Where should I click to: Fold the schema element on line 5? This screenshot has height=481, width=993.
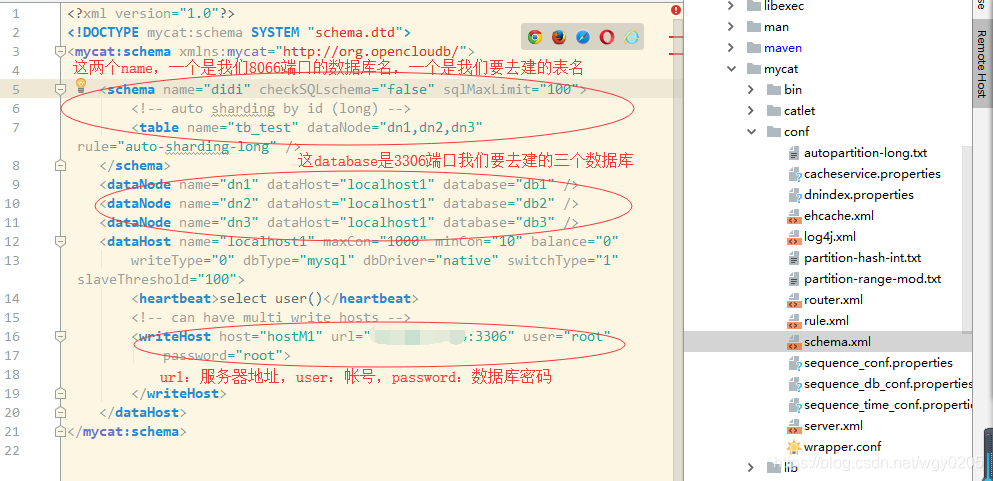coord(61,89)
